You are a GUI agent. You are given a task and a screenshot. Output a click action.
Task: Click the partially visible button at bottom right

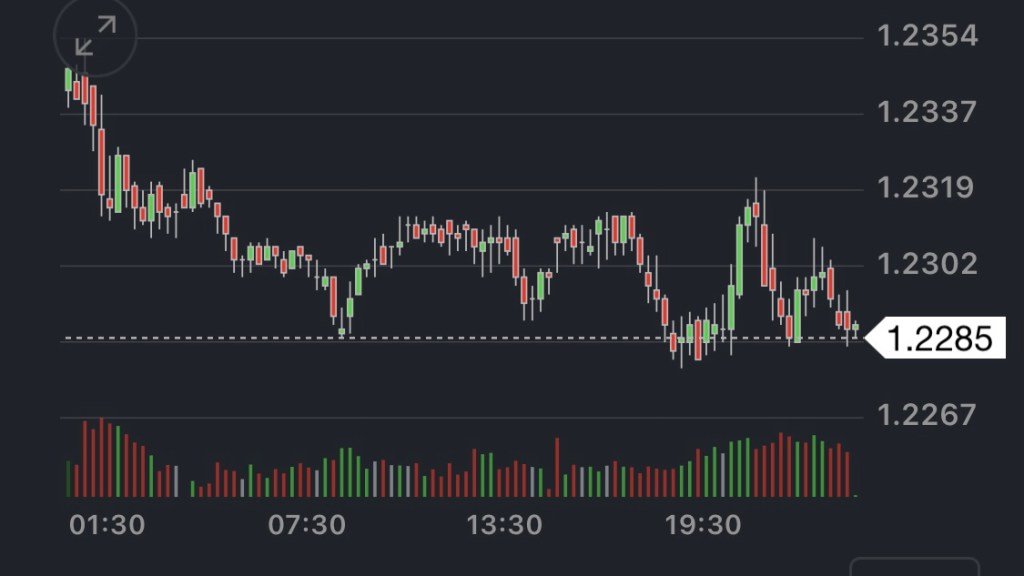(x=914, y=567)
